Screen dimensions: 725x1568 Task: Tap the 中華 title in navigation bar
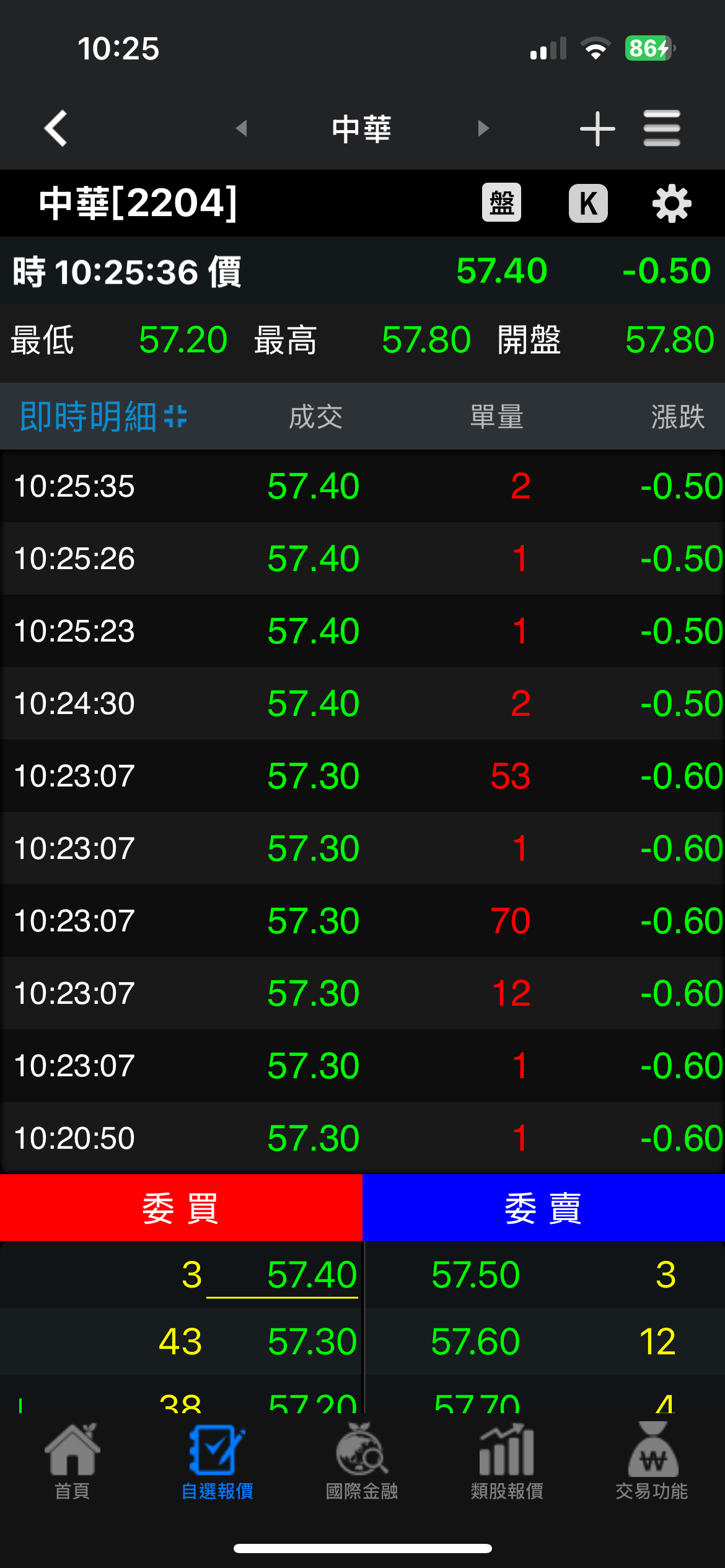(362, 129)
